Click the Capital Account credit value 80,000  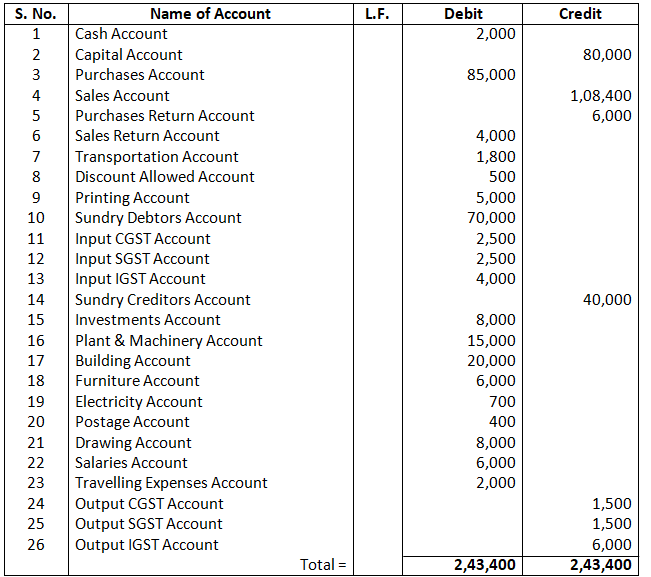point(606,55)
